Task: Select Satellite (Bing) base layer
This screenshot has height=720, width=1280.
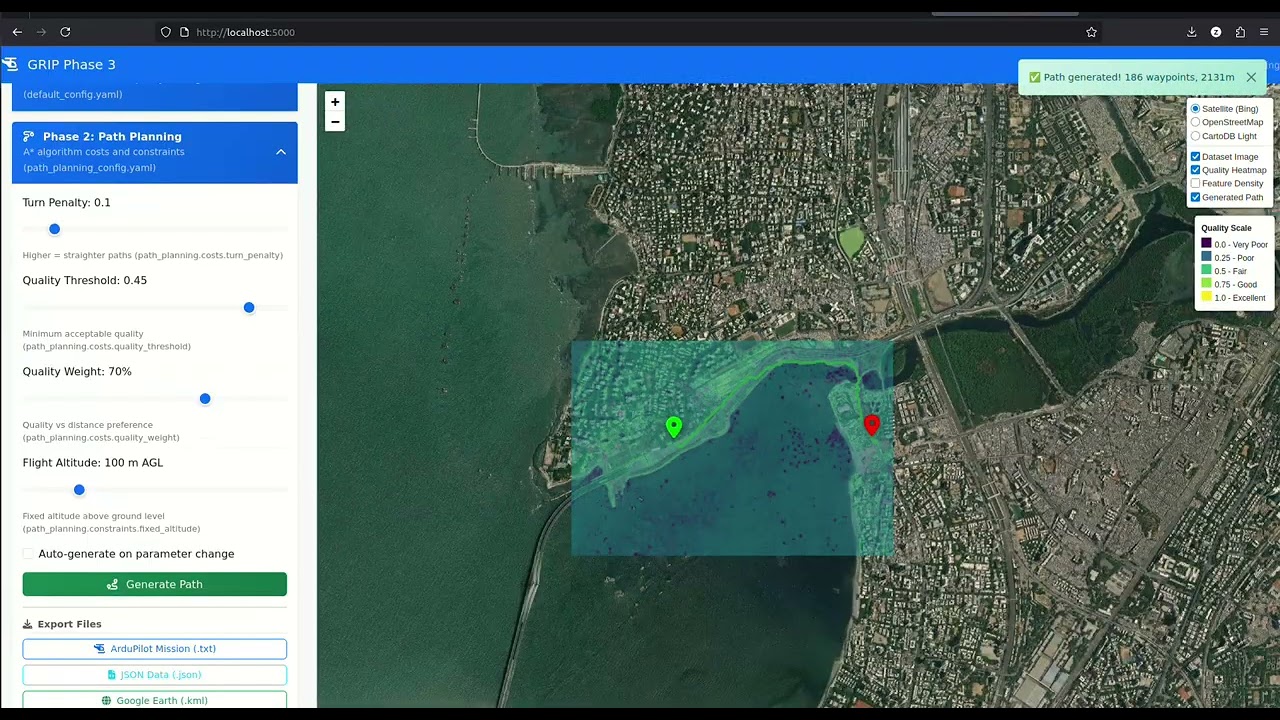Action: (x=1195, y=108)
